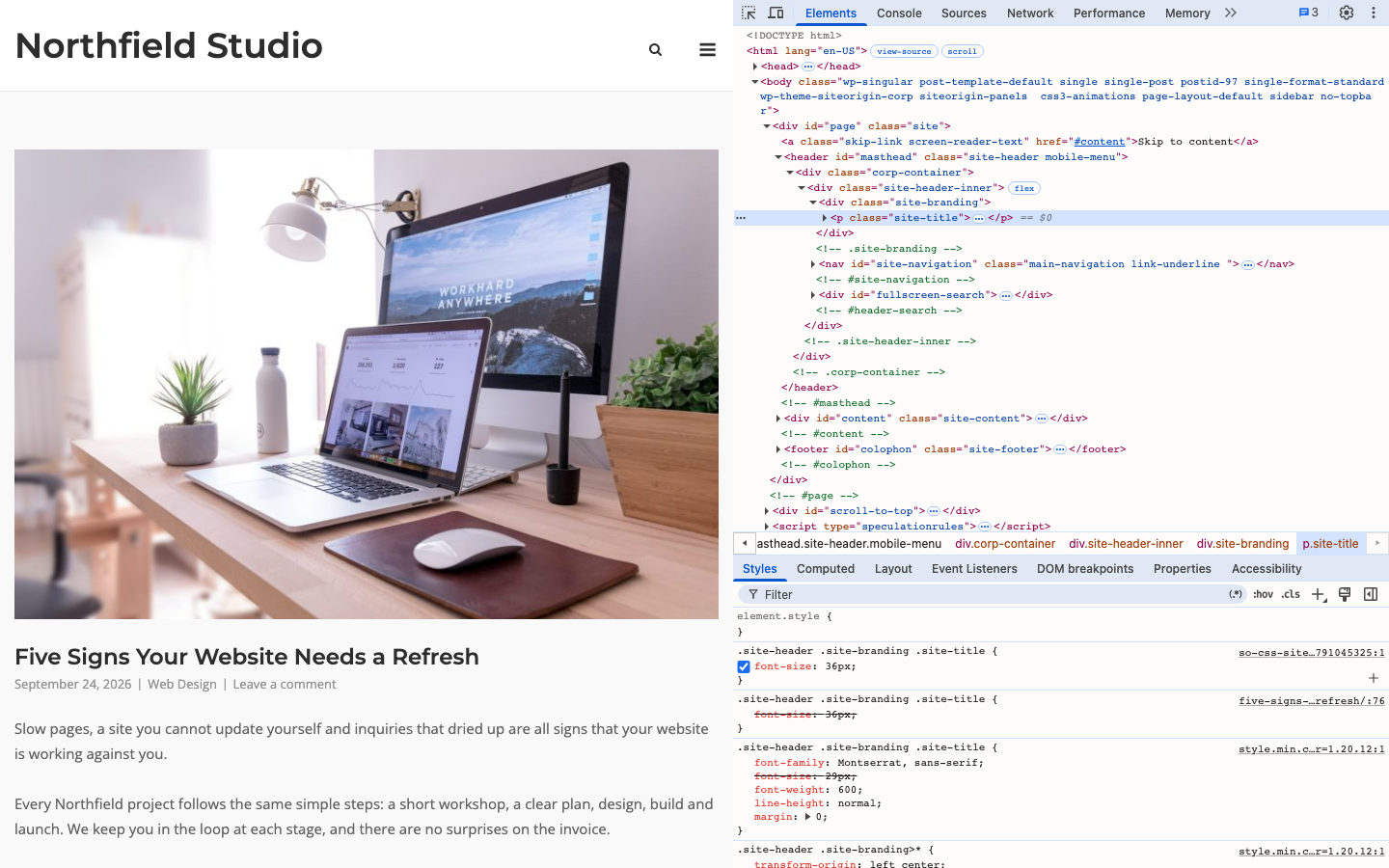The height and width of the screenshot is (868, 1389).
Task: Toggle the .cls class editor
Action: click(1292, 594)
